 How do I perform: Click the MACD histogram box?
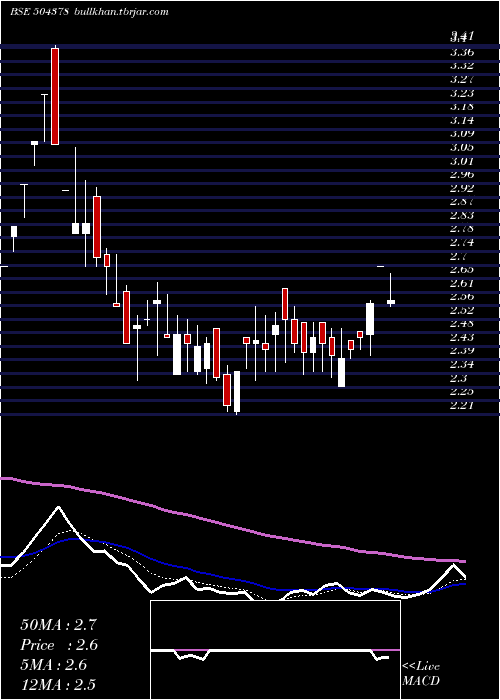pos(275,650)
